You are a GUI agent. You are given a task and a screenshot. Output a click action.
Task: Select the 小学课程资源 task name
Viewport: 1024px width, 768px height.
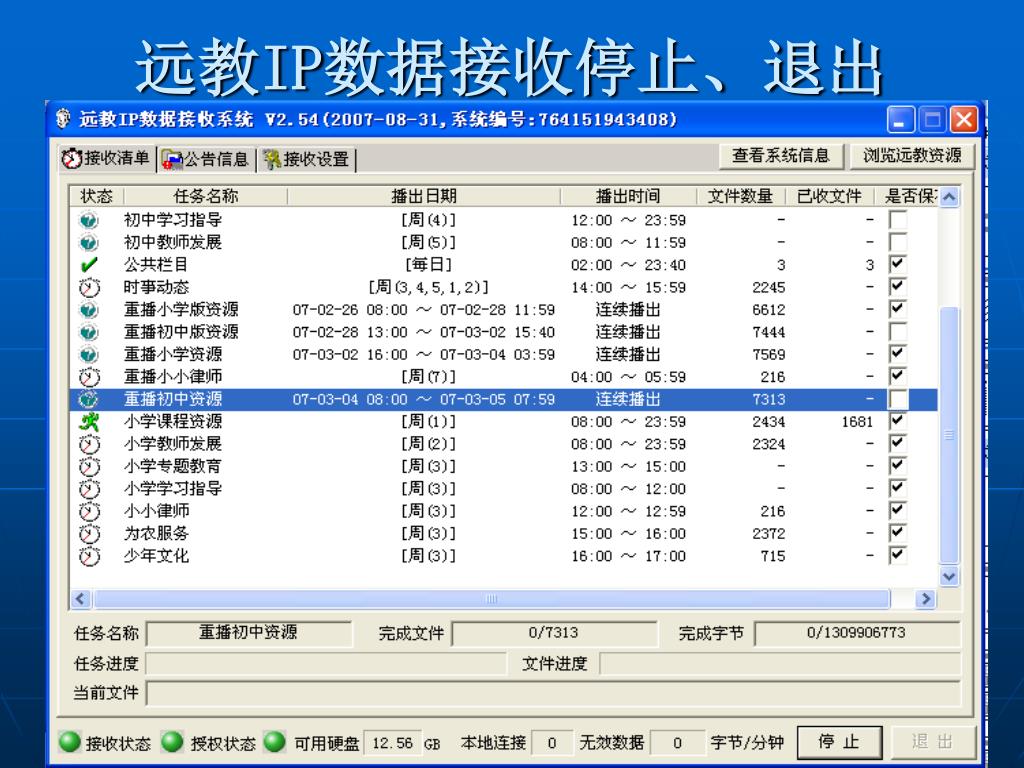point(173,422)
